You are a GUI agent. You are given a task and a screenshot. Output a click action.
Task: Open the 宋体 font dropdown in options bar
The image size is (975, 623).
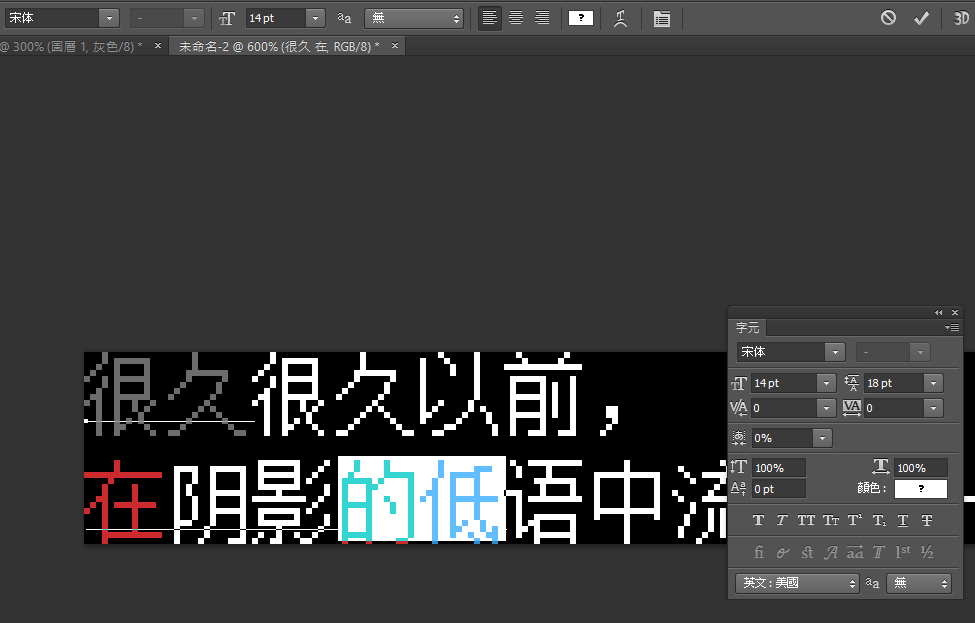[x=109, y=19]
